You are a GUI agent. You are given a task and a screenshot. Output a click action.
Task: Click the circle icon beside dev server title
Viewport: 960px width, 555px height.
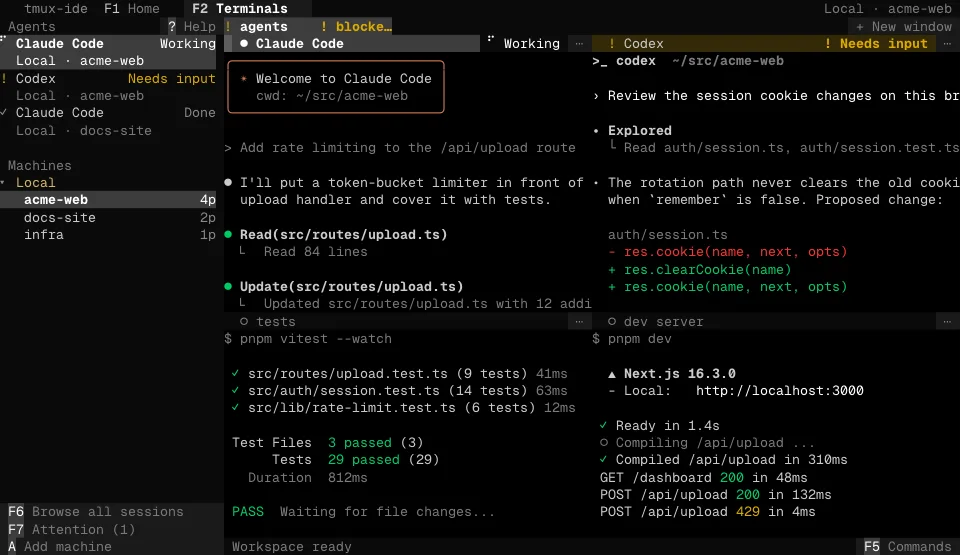[612, 322]
